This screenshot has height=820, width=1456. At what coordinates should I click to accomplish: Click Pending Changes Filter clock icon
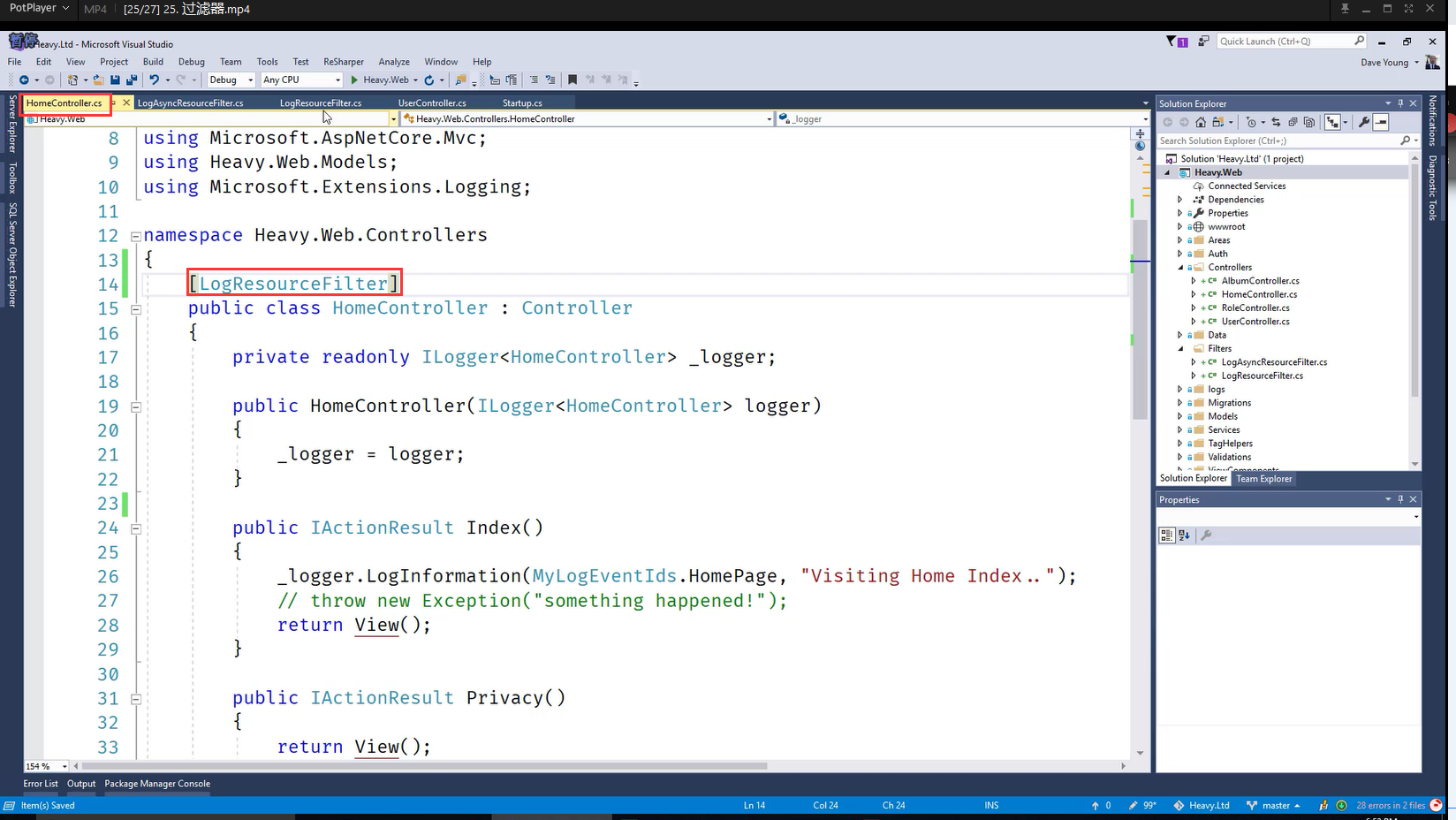tap(1250, 122)
